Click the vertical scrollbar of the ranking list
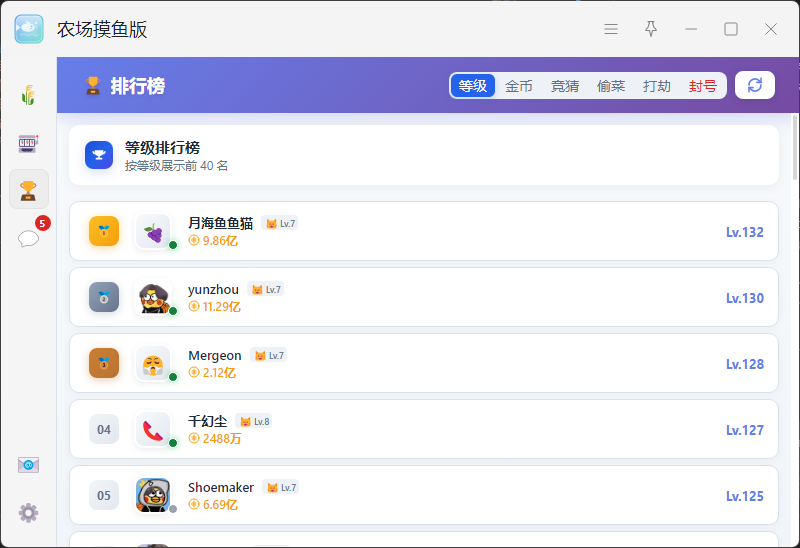 795,147
